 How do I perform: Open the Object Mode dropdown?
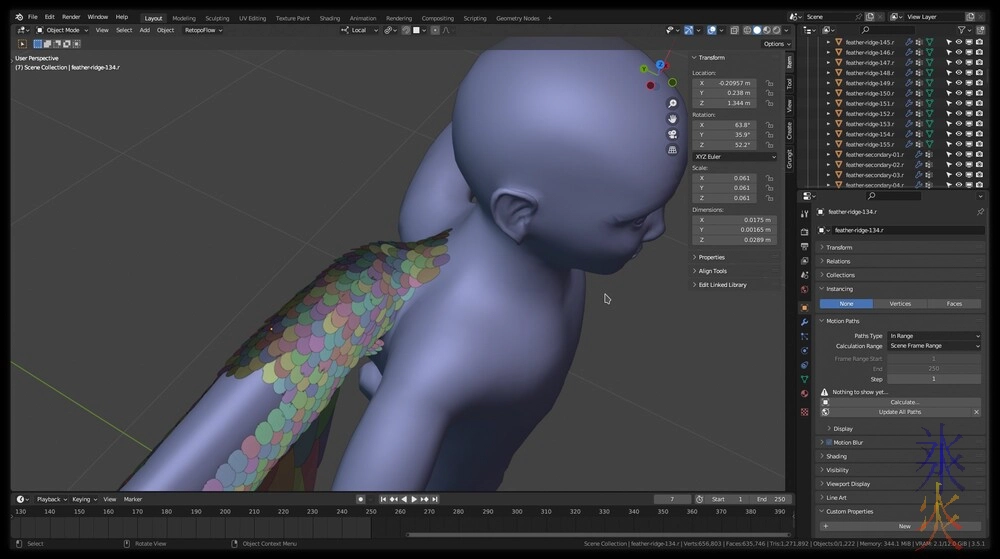point(62,30)
